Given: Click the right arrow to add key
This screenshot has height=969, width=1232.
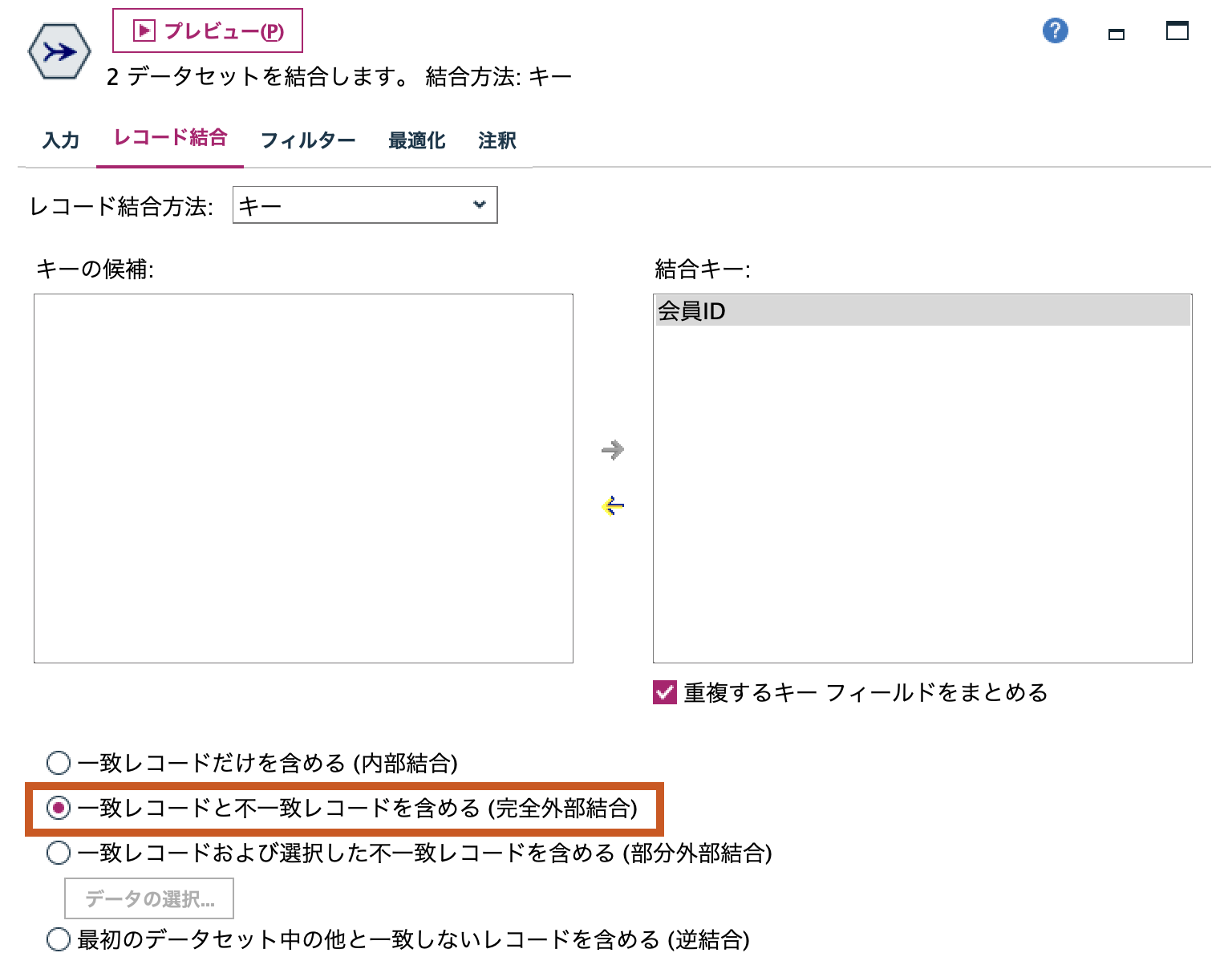Looking at the screenshot, I should click(x=612, y=450).
